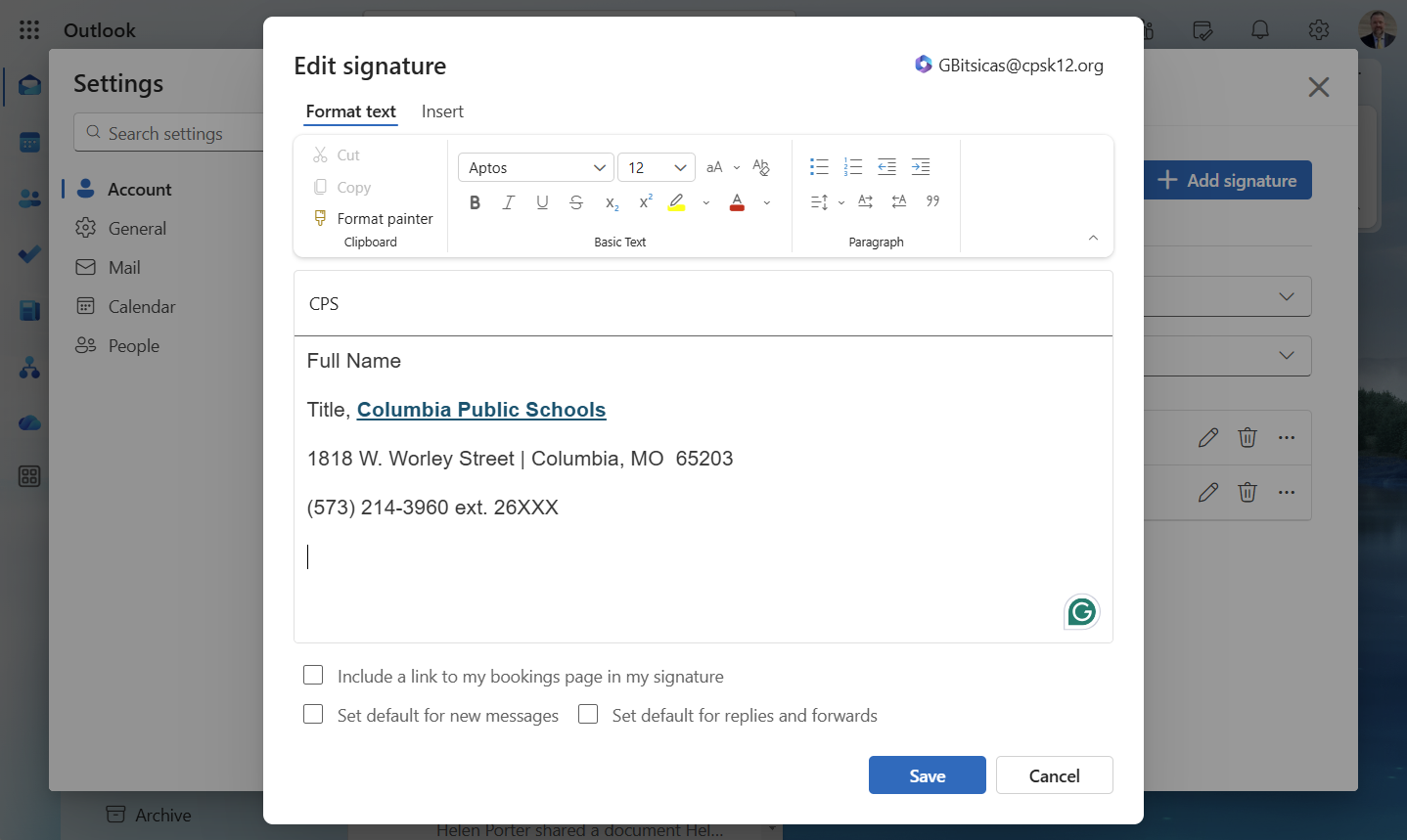Collapse the formatting ribbon
This screenshot has width=1407, height=840.
1093,238
